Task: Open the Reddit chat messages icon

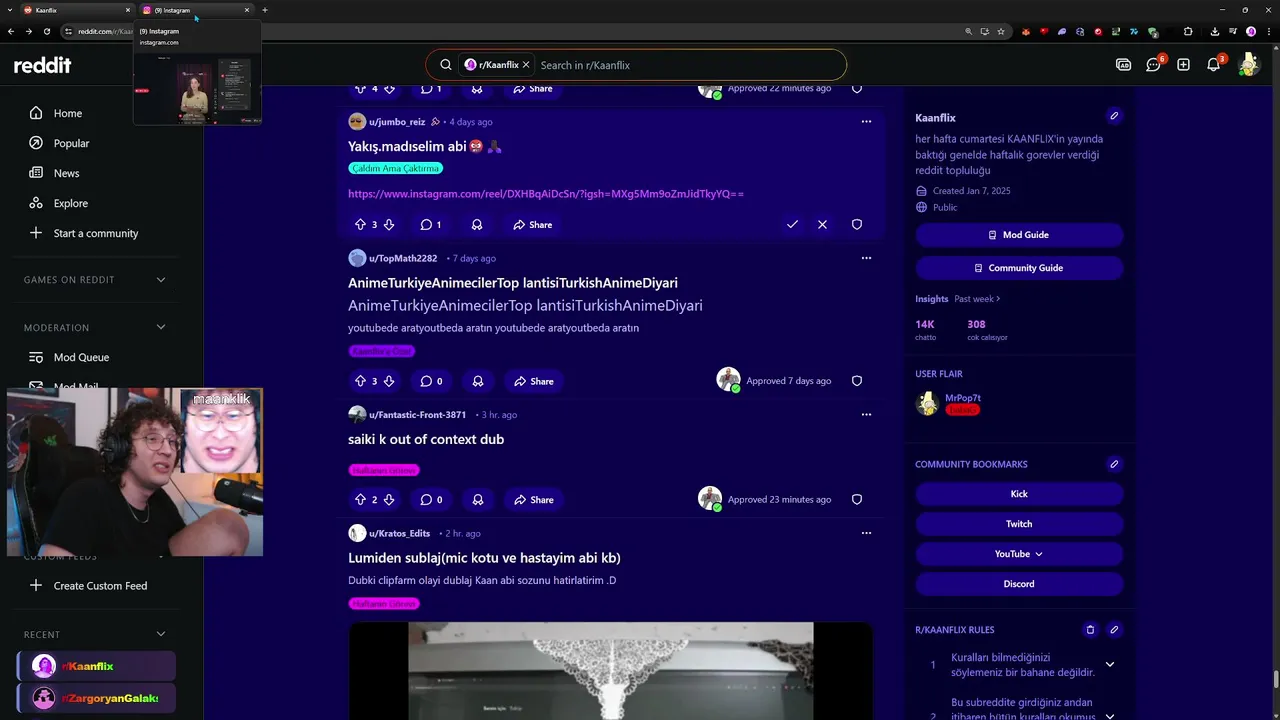Action: [1153, 65]
